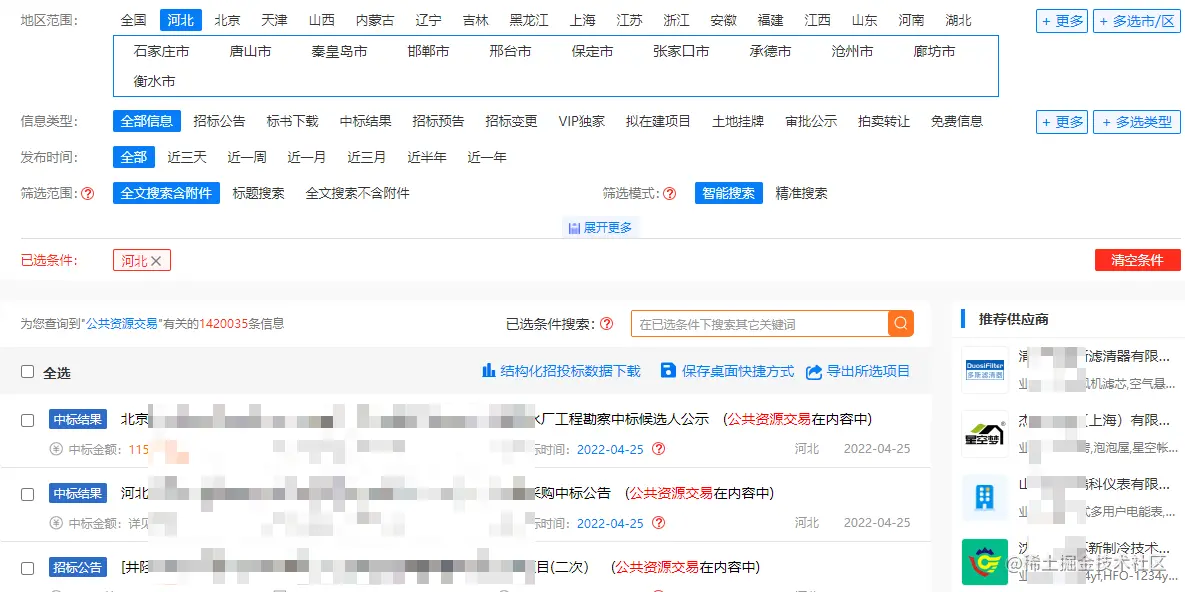Open 多选市/区 multi-select panel
The width and height of the screenshot is (1185, 592).
click(x=1137, y=20)
